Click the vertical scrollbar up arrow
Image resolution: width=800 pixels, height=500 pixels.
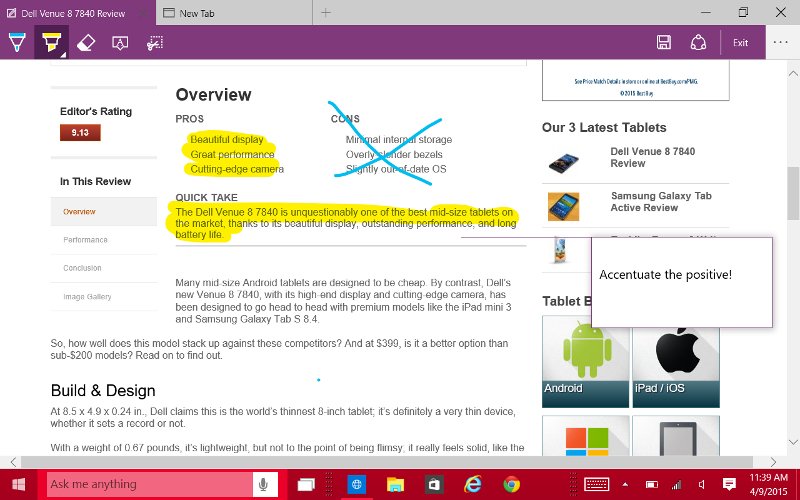pyautogui.click(x=793, y=73)
